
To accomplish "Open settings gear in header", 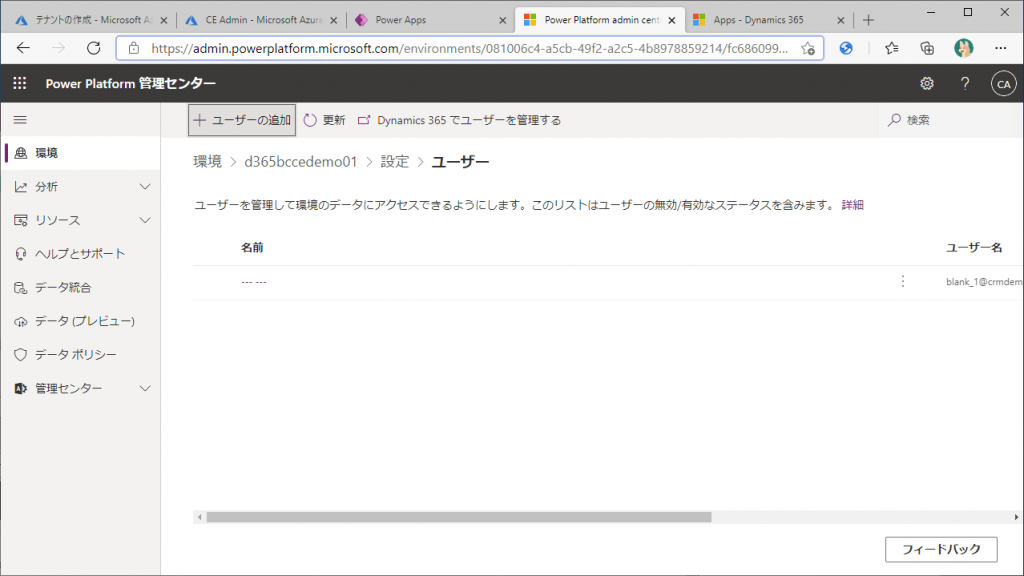I will coord(927,84).
